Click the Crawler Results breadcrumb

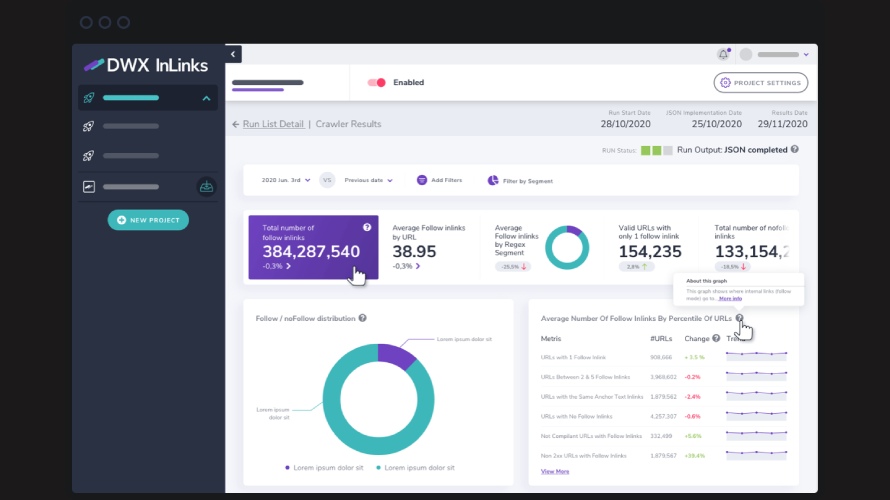[348, 124]
